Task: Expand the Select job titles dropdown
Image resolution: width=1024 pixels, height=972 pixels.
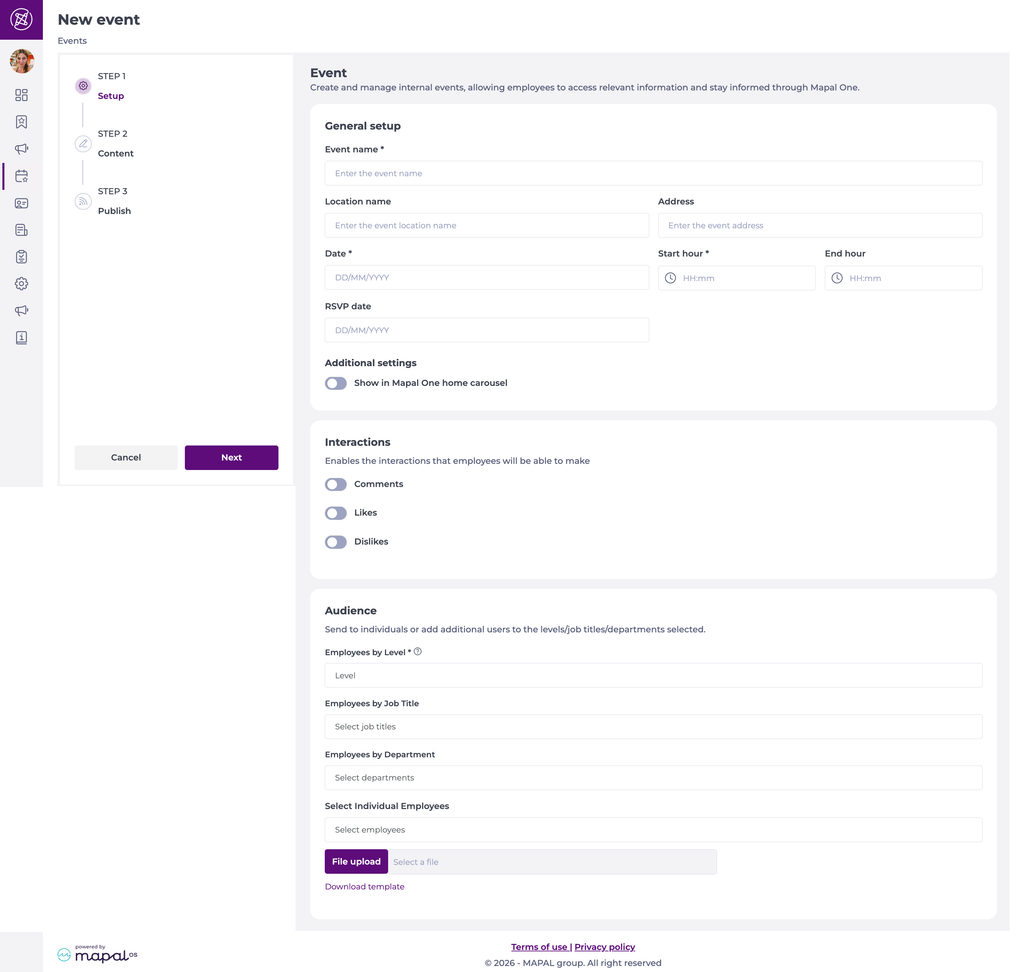Action: click(653, 726)
